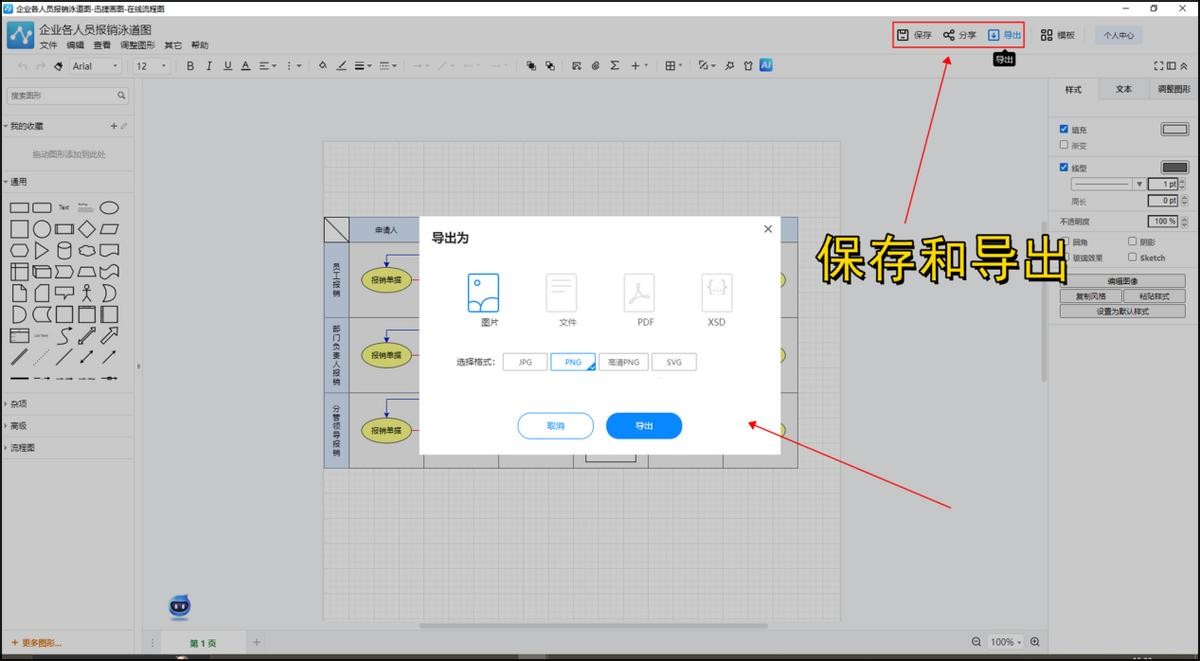Click the blue 导出 button in dialog
Image resolution: width=1200 pixels, height=661 pixels.
pos(643,426)
